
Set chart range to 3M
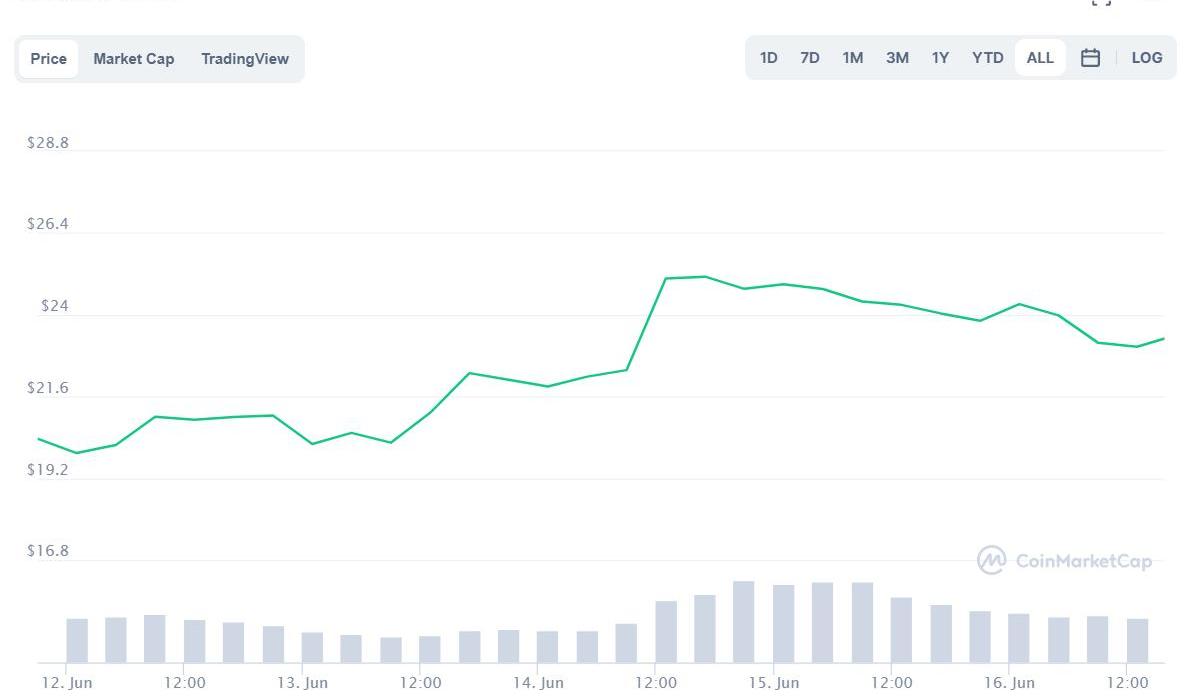coord(897,58)
